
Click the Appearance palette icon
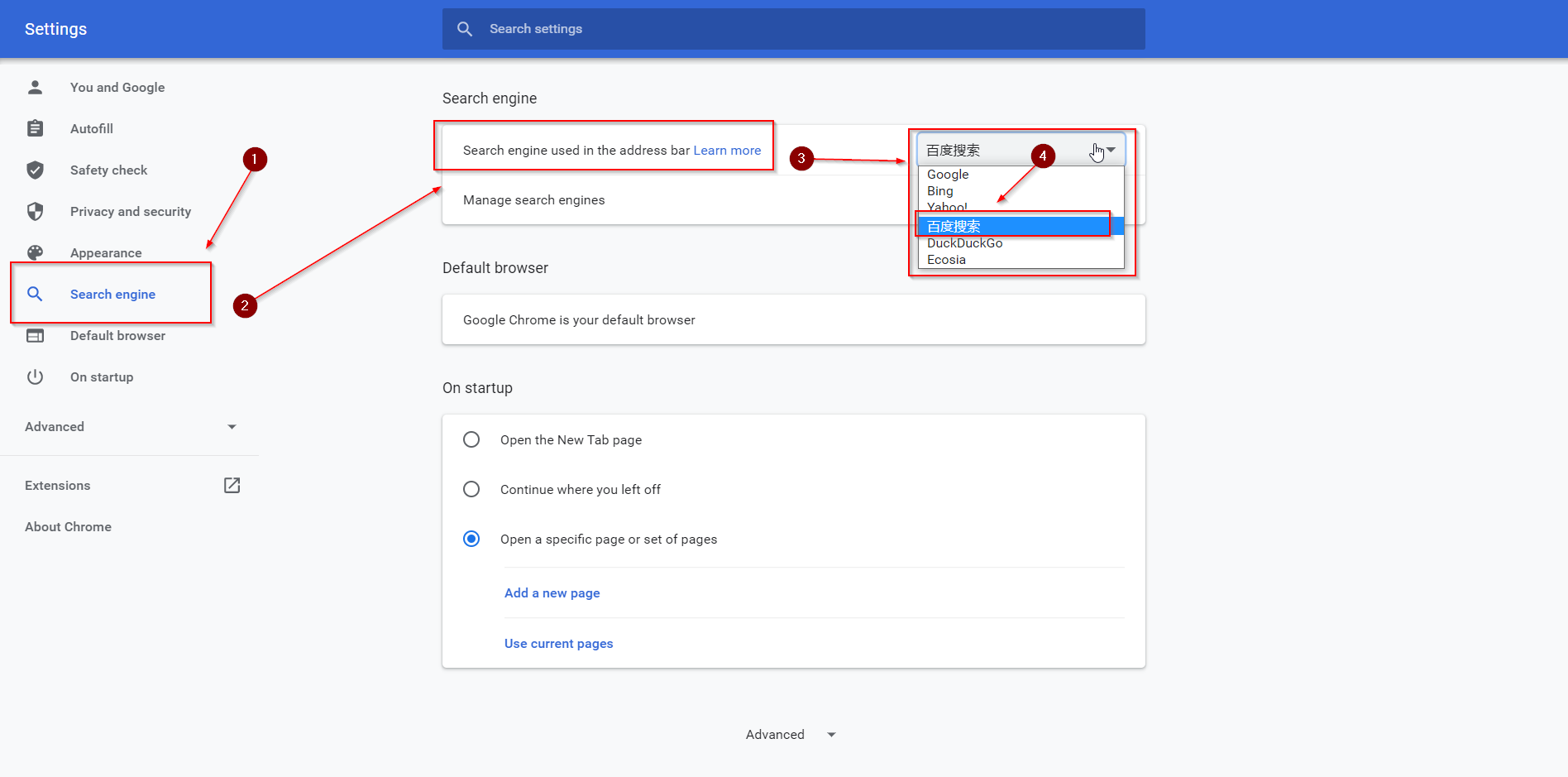(x=35, y=252)
